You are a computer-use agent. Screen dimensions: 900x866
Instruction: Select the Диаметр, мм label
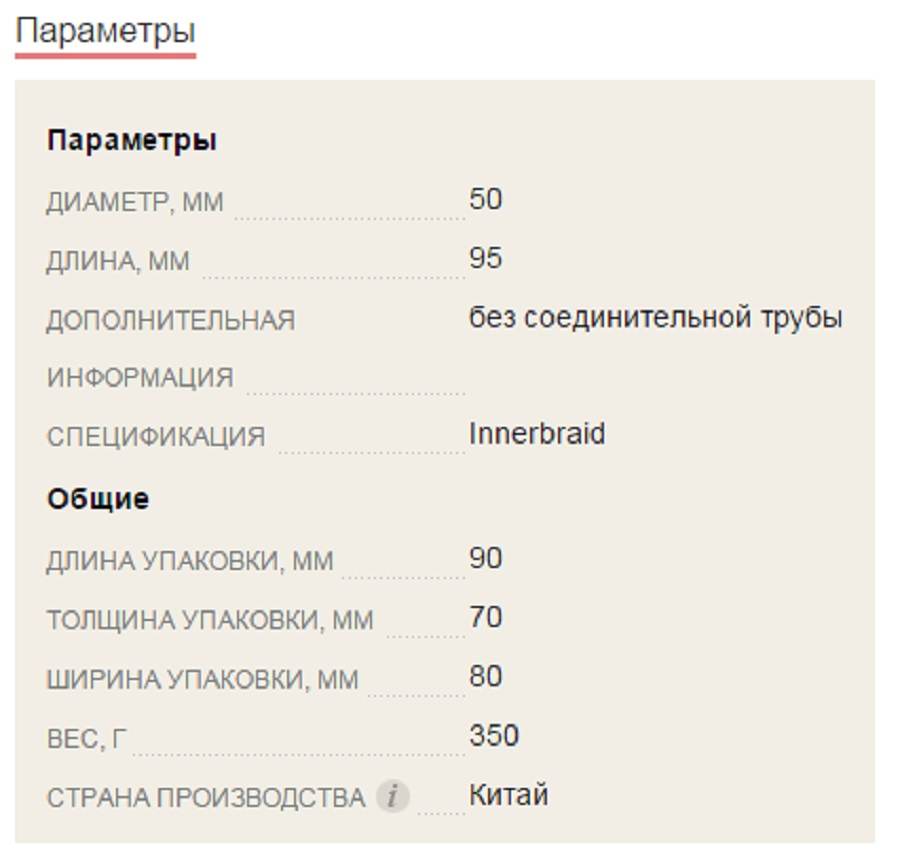tap(135, 203)
